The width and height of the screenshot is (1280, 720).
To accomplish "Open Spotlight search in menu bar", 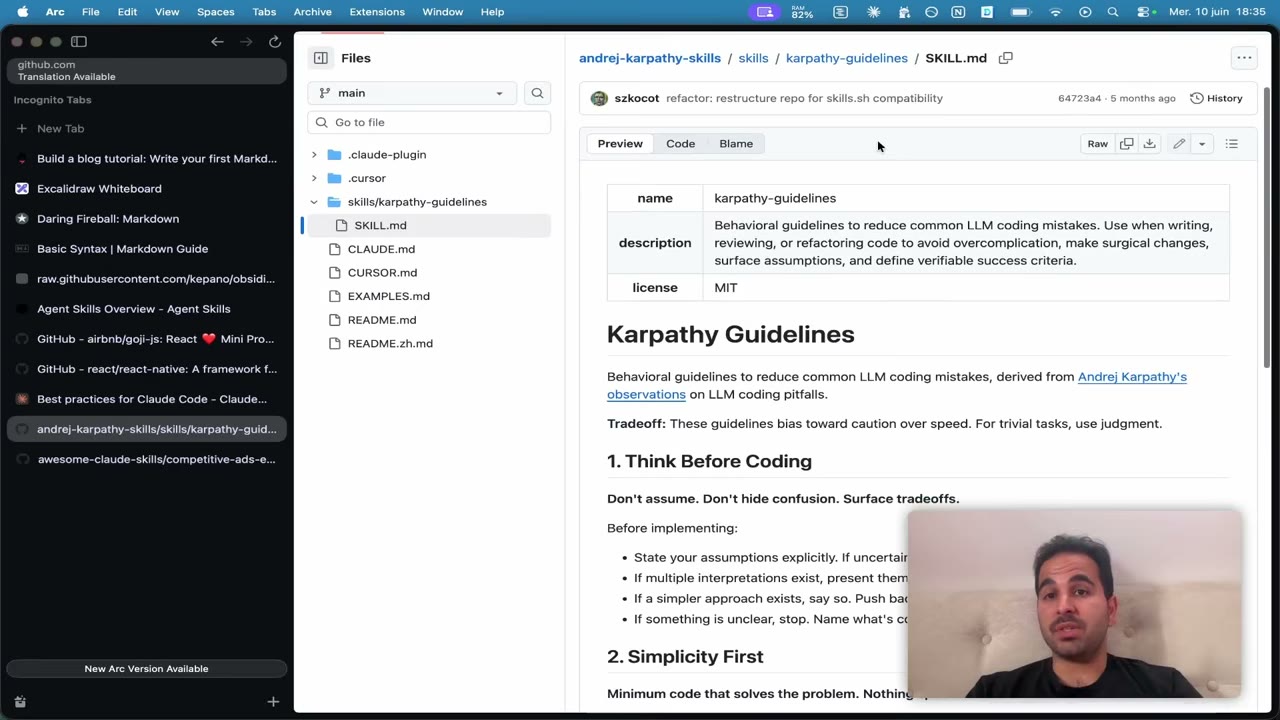I will point(1113,12).
